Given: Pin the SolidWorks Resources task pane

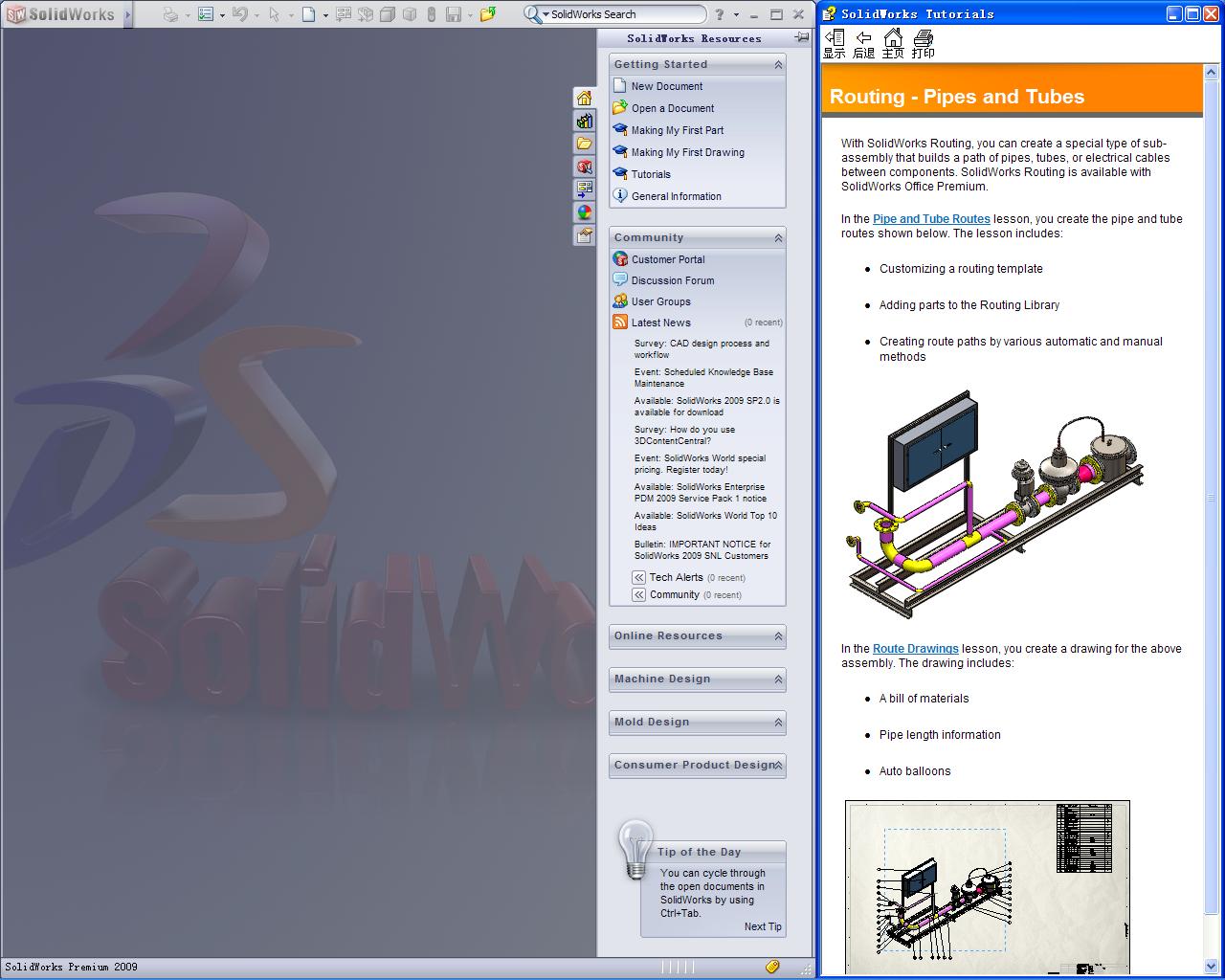Looking at the screenshot, I should click(802, 37).
